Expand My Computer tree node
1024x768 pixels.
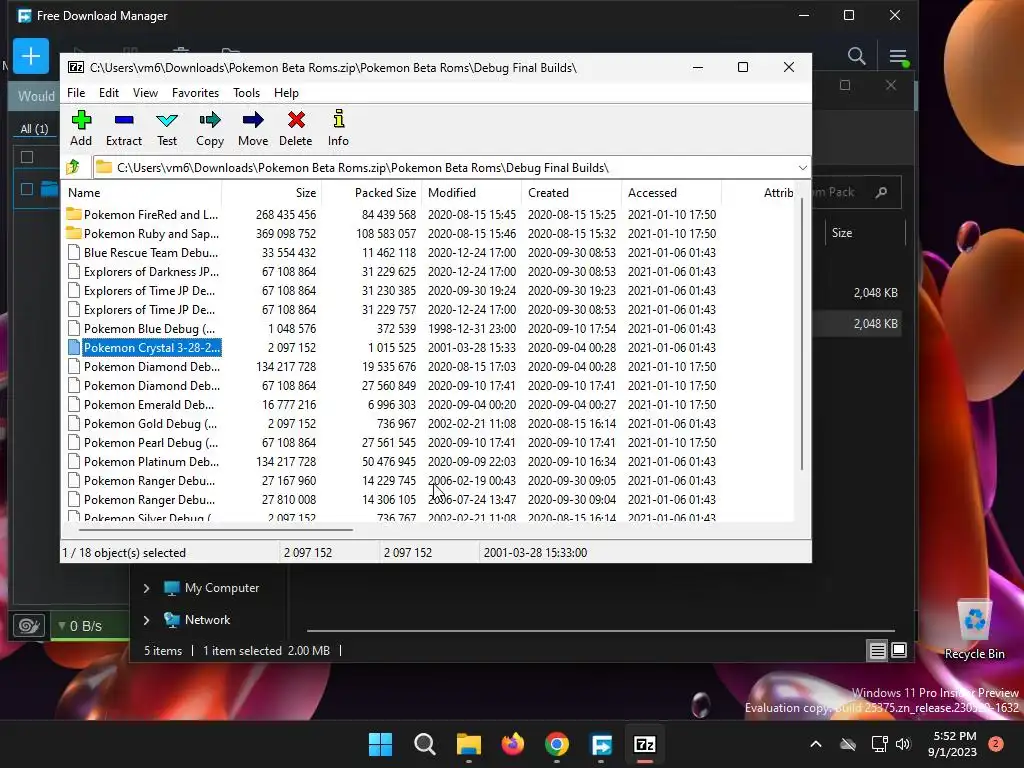[146, 588]
